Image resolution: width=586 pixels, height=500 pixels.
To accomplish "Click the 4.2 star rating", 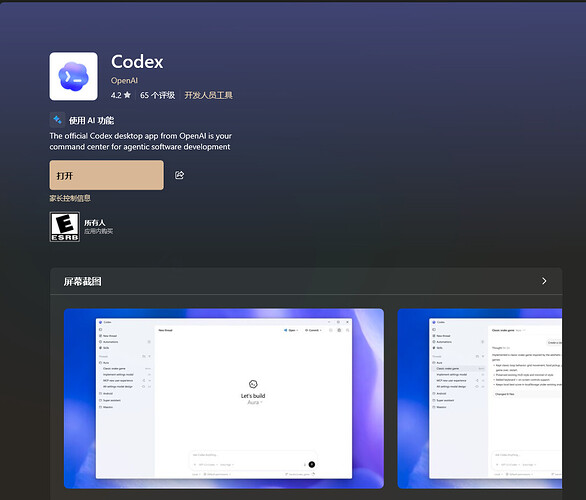I will coord(121,95).
